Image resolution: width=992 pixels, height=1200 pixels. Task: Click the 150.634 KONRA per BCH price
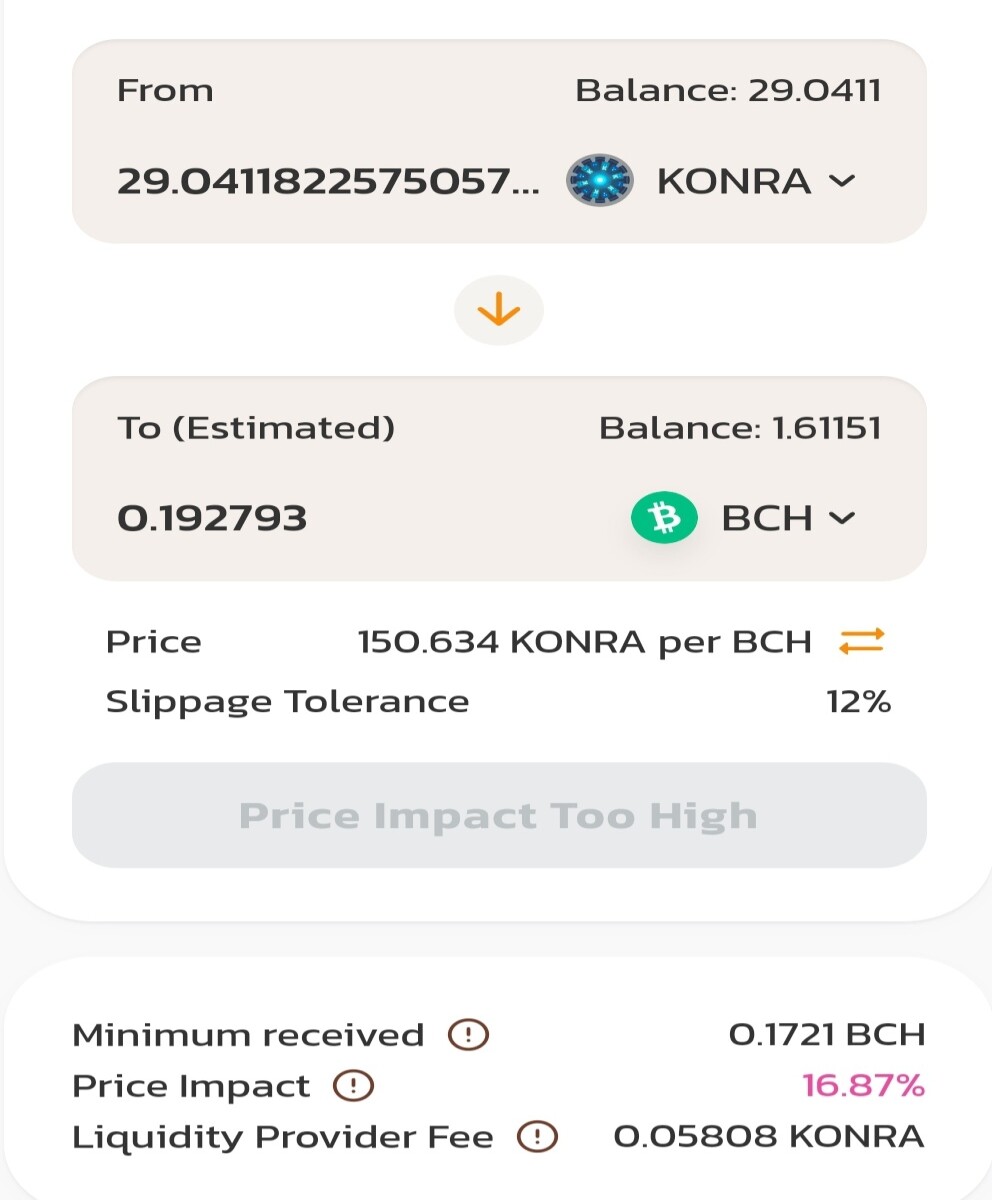point(584,642)
